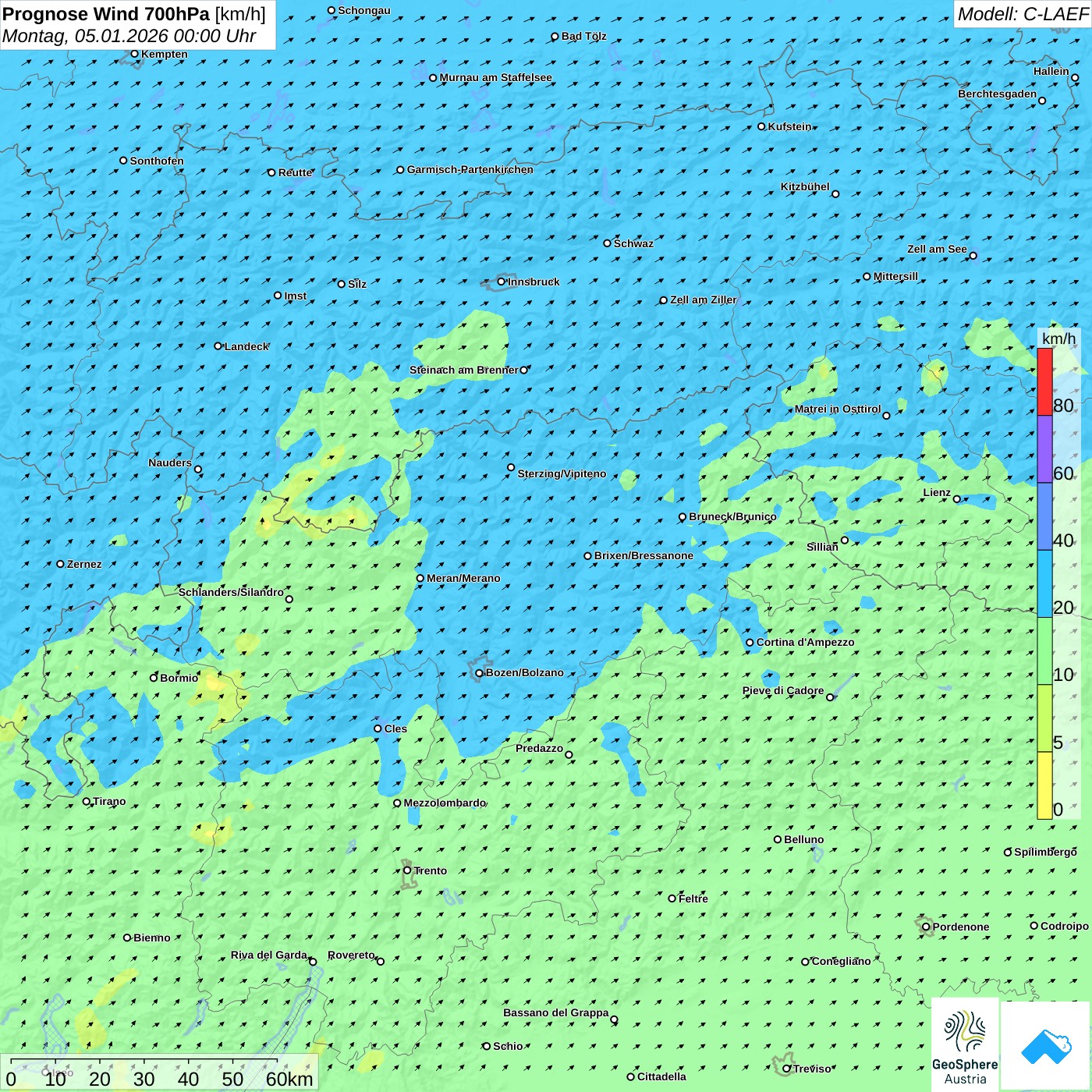Viewport: 1092px width, 1092px height.
Task: Click the Meran/Merano city label
Action: (x=463, y=578)
